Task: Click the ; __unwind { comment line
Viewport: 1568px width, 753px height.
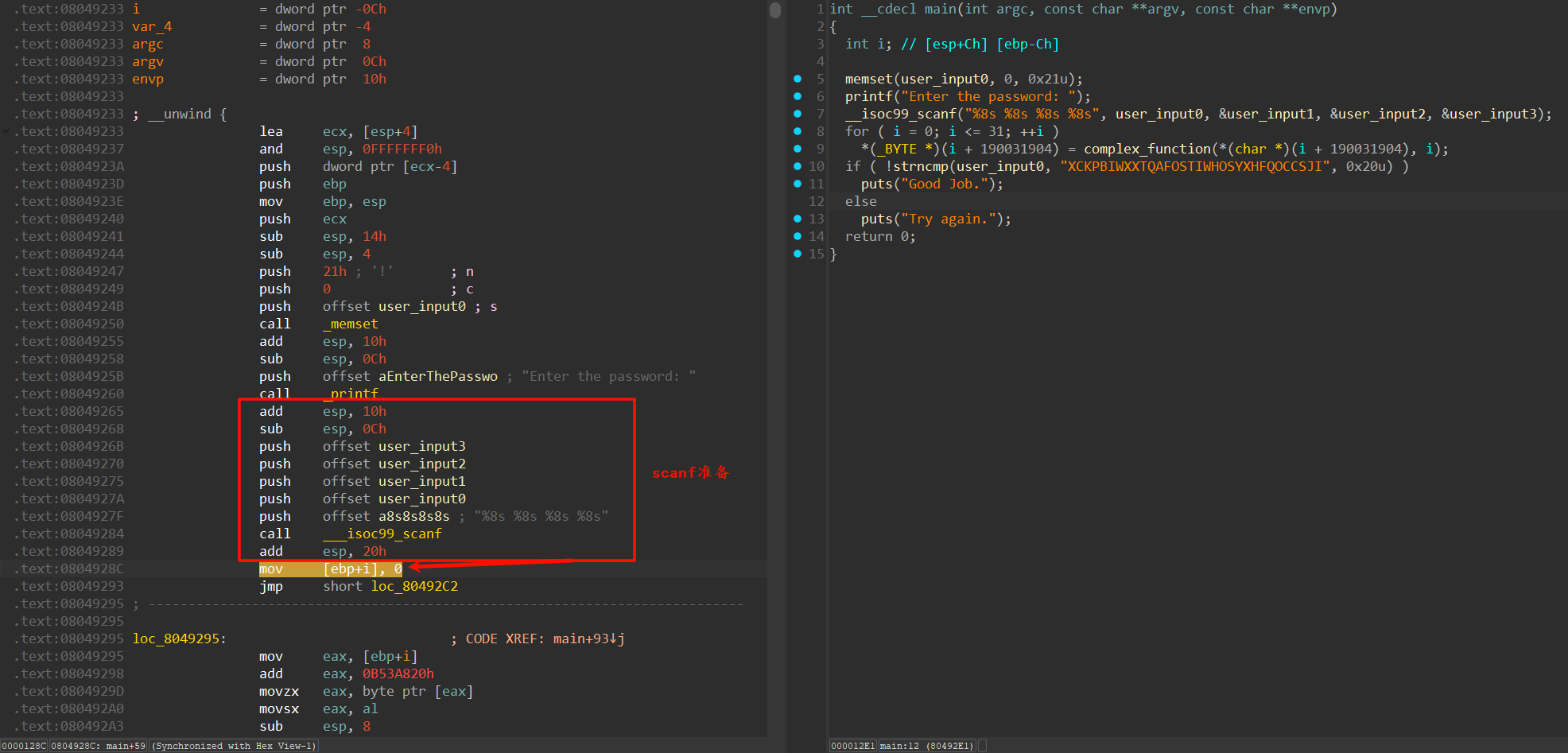Action: 180,114
